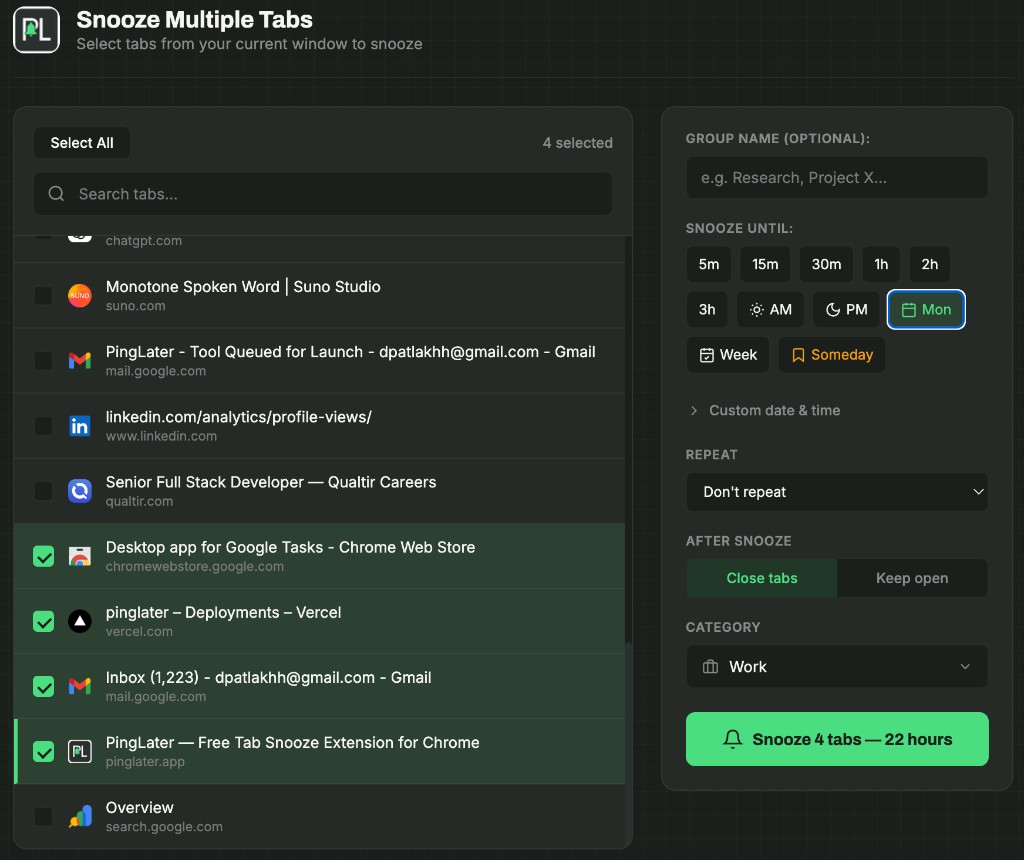The width and height of the screenshot is (1024, 860).
Task: Click the Suno Studio favicon
Action: point(80,295)
